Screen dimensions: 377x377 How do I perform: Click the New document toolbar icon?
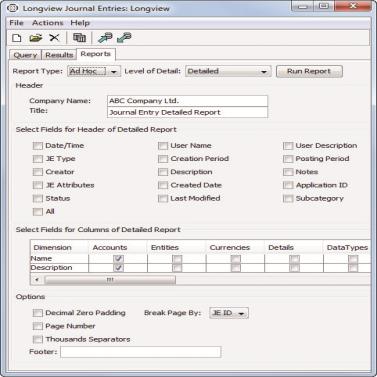[17, 38]
